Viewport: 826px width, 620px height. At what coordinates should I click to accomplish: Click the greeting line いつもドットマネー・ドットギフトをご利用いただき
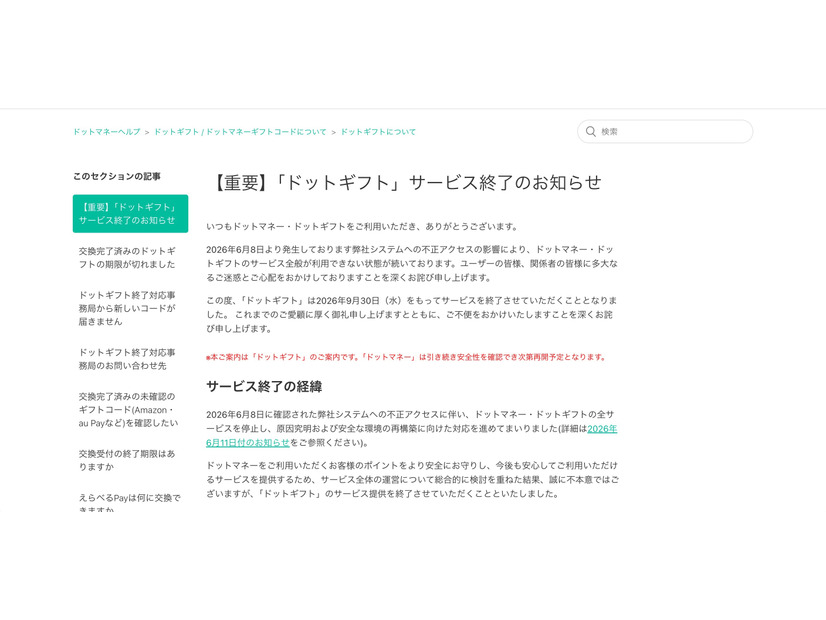pyautogui.click(x=363, y=227)
